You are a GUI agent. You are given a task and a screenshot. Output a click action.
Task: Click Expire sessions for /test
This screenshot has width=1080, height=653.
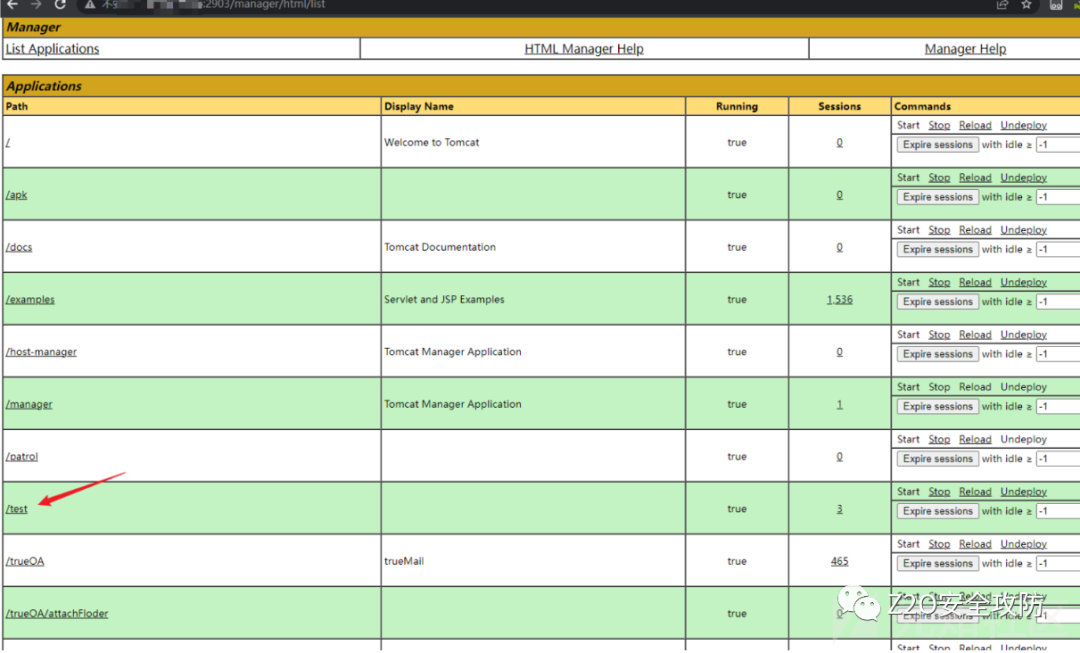[937, 511]
